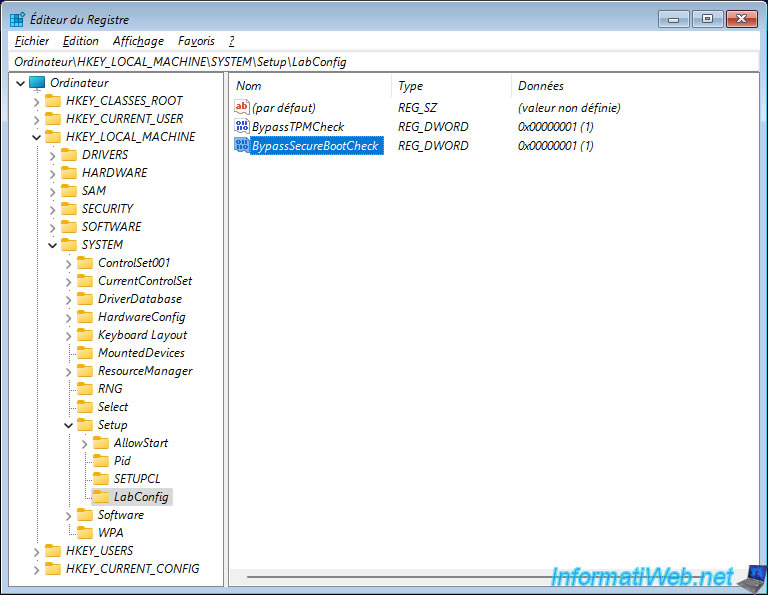
Task: Click the WPA folder icon
Action: click(85, 533)
